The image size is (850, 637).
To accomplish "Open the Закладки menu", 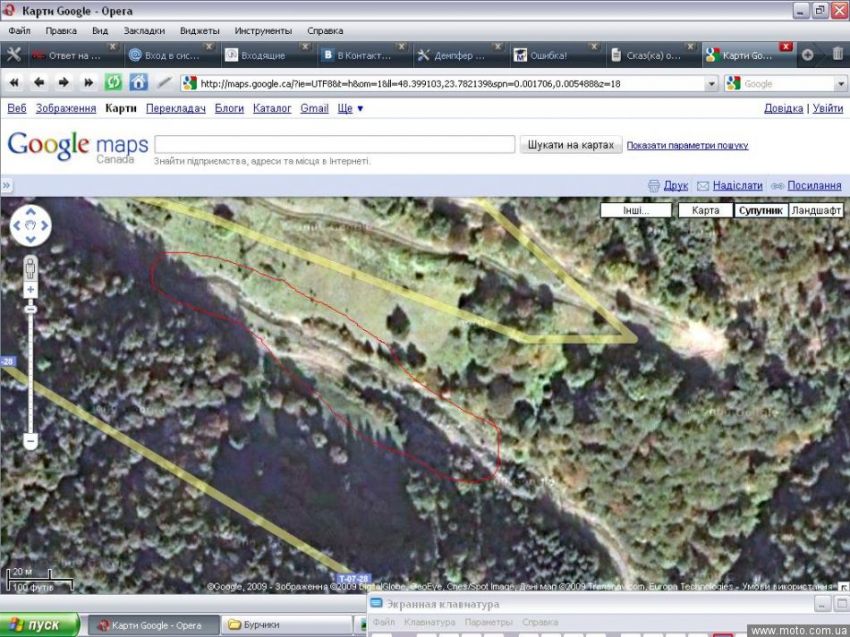I will [144, 31].
